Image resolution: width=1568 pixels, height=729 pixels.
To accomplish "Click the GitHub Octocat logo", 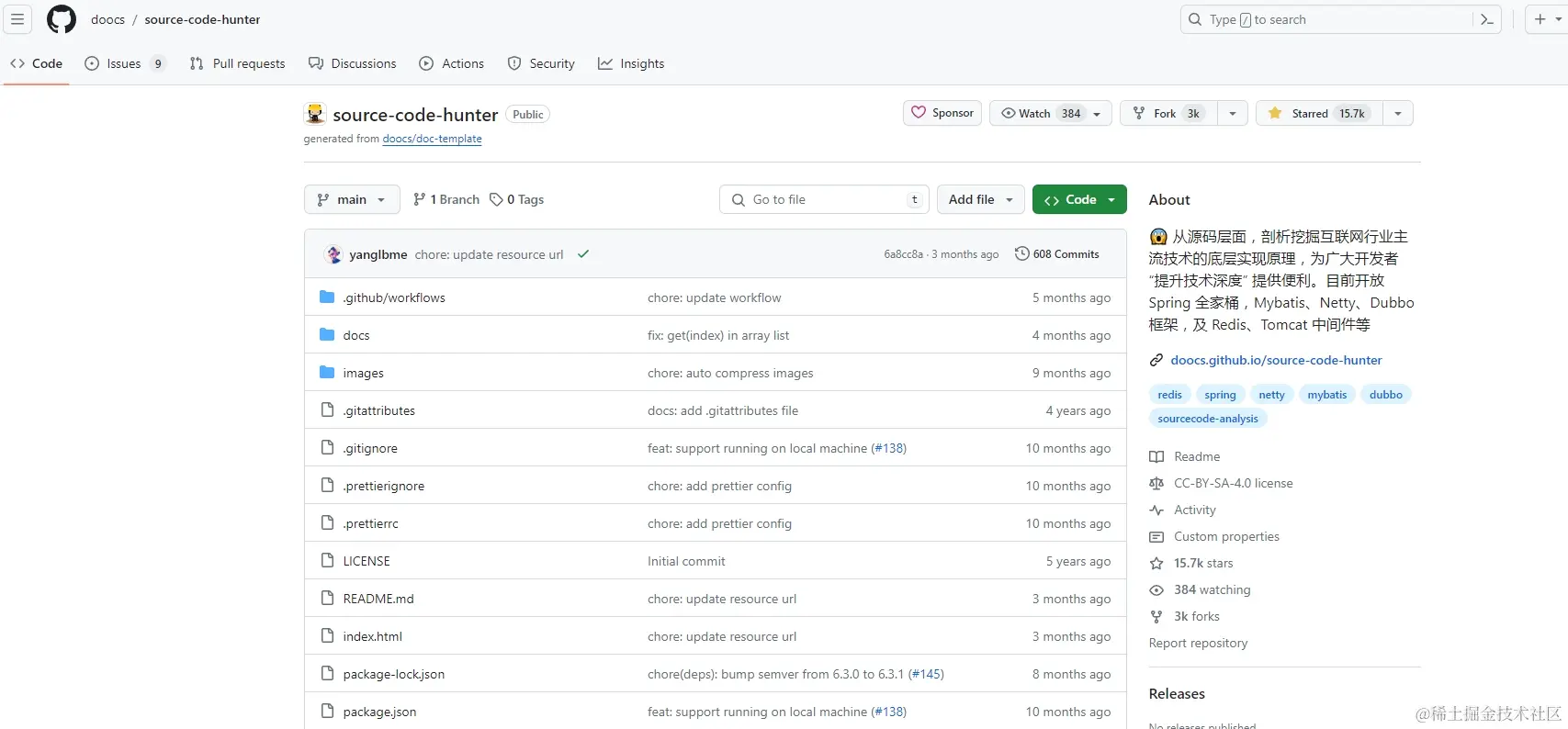I will (x=62, y=19).
